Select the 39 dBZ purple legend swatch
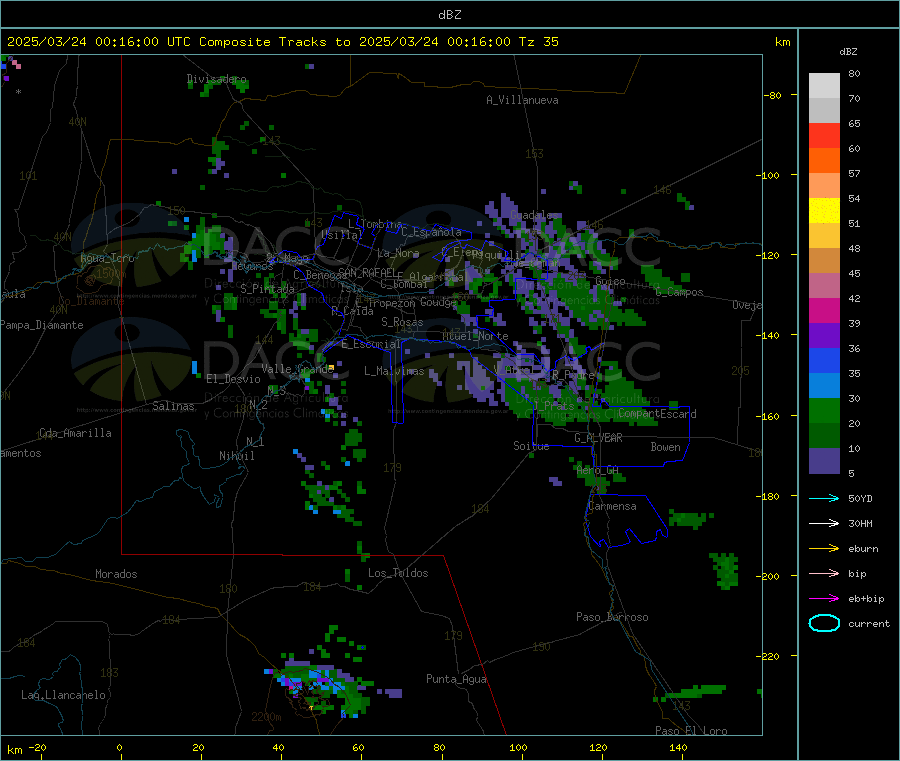Image resolution: width=900 pixels, height=761 pixels. click(x=824, y=335)
